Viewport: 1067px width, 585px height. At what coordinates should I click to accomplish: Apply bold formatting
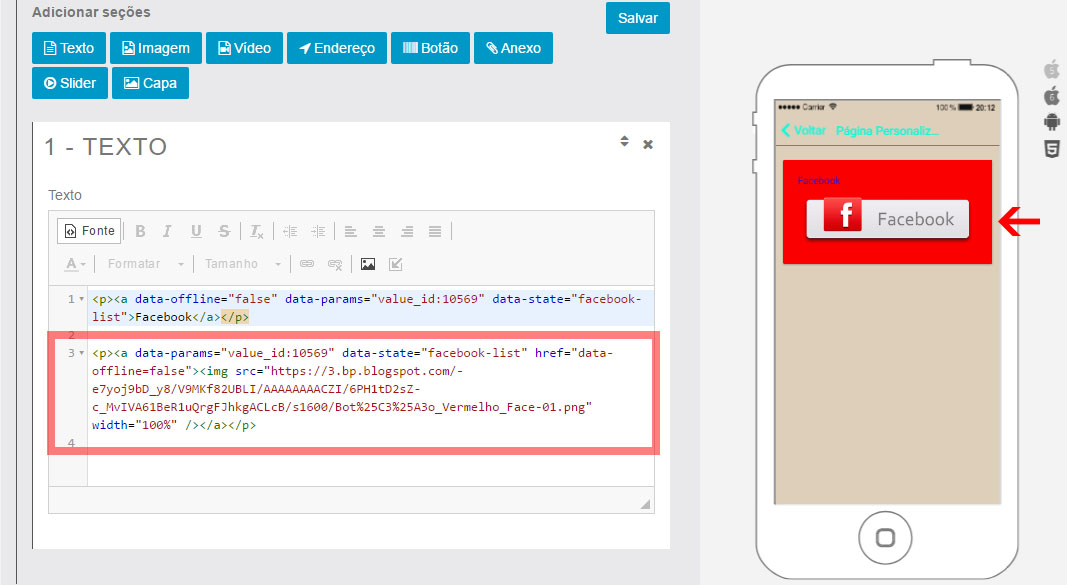click(x=140, y=231)
